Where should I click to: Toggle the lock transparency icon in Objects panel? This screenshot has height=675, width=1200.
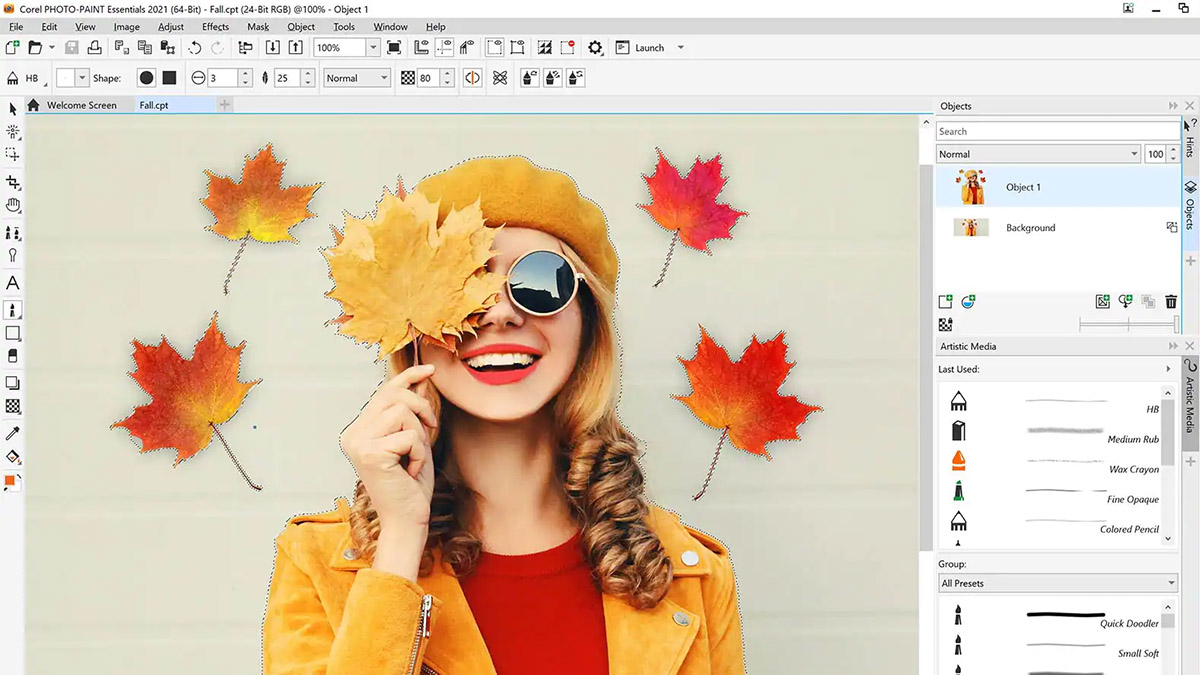click(944, 324)
